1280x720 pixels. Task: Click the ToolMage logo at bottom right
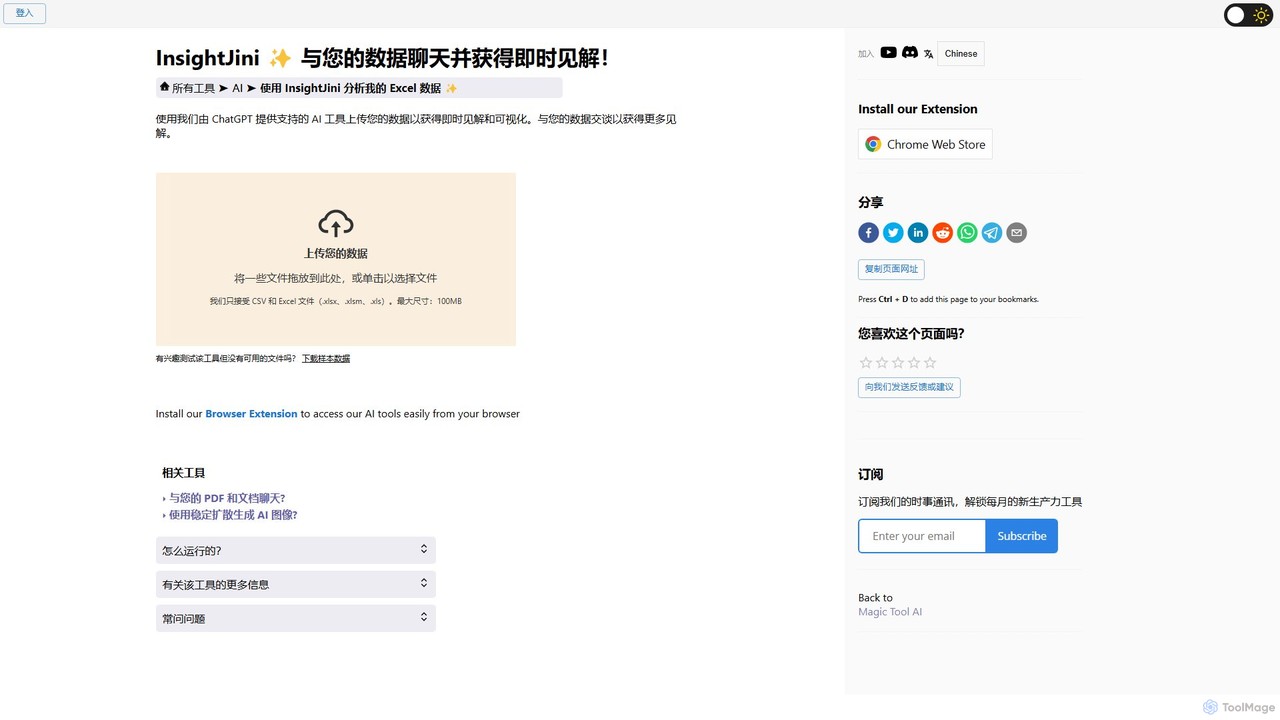pyautogui.click(x=1239, y=707)
